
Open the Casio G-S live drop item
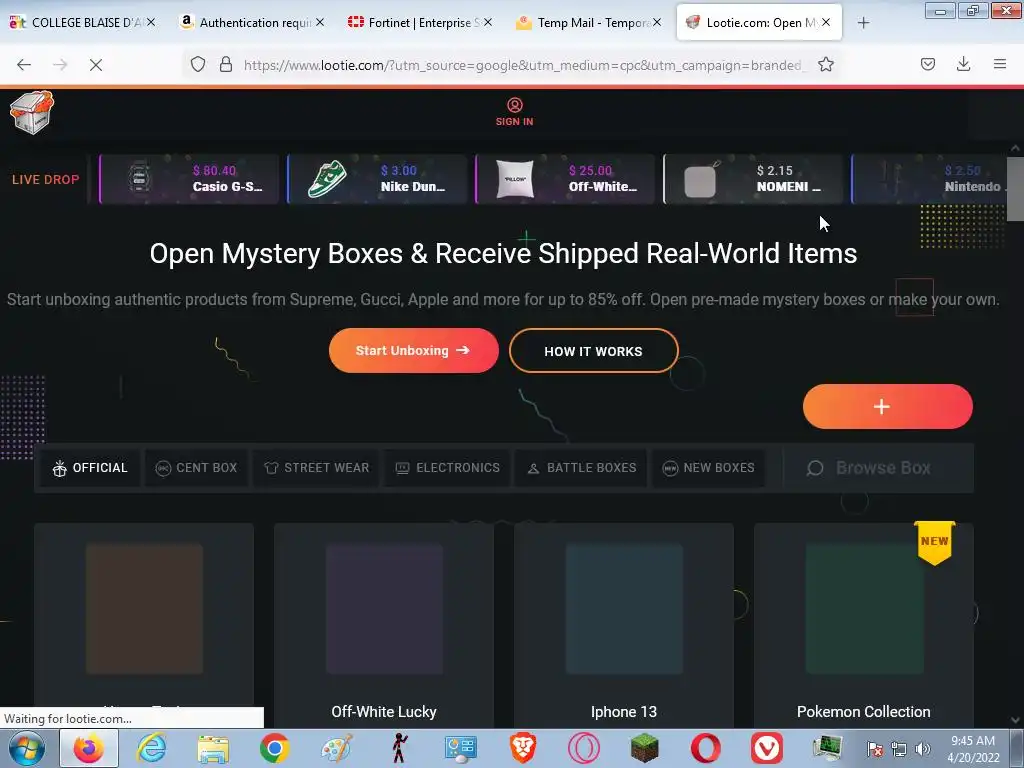(189, 179)
